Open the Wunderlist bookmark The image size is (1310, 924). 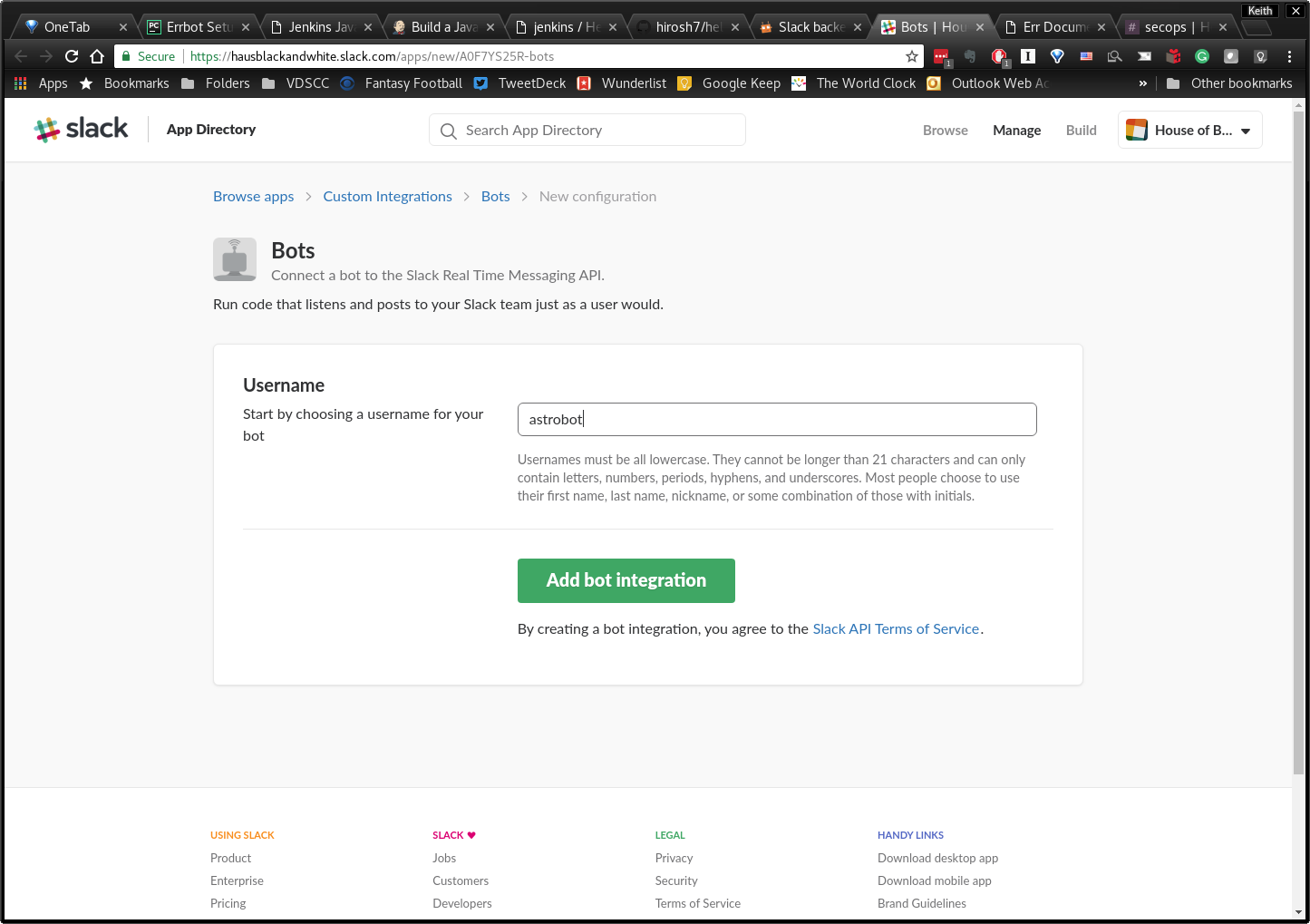(x=622, y=83)
